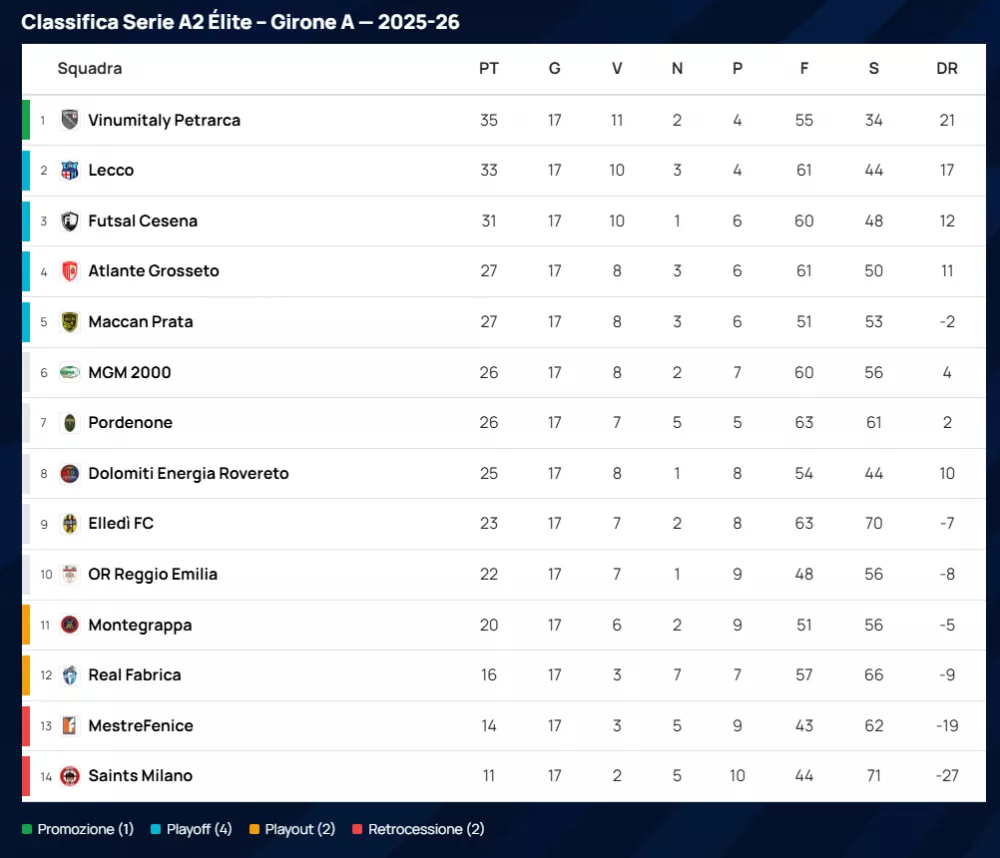
Task: Click the orange Playout legend swatch
Action: tap(254, 829)
